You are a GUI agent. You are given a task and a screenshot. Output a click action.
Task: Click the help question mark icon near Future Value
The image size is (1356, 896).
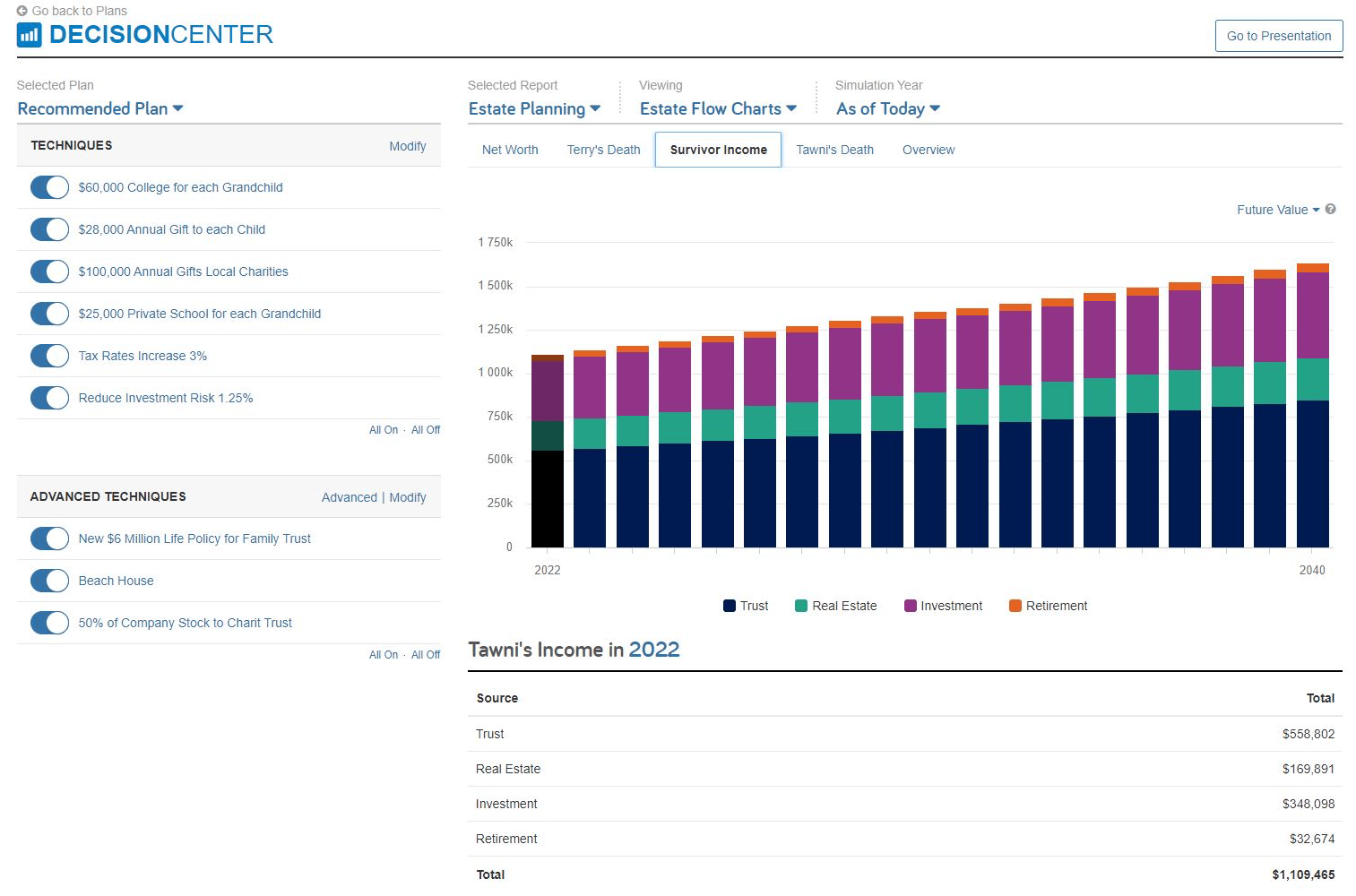tap(1330, 210)
